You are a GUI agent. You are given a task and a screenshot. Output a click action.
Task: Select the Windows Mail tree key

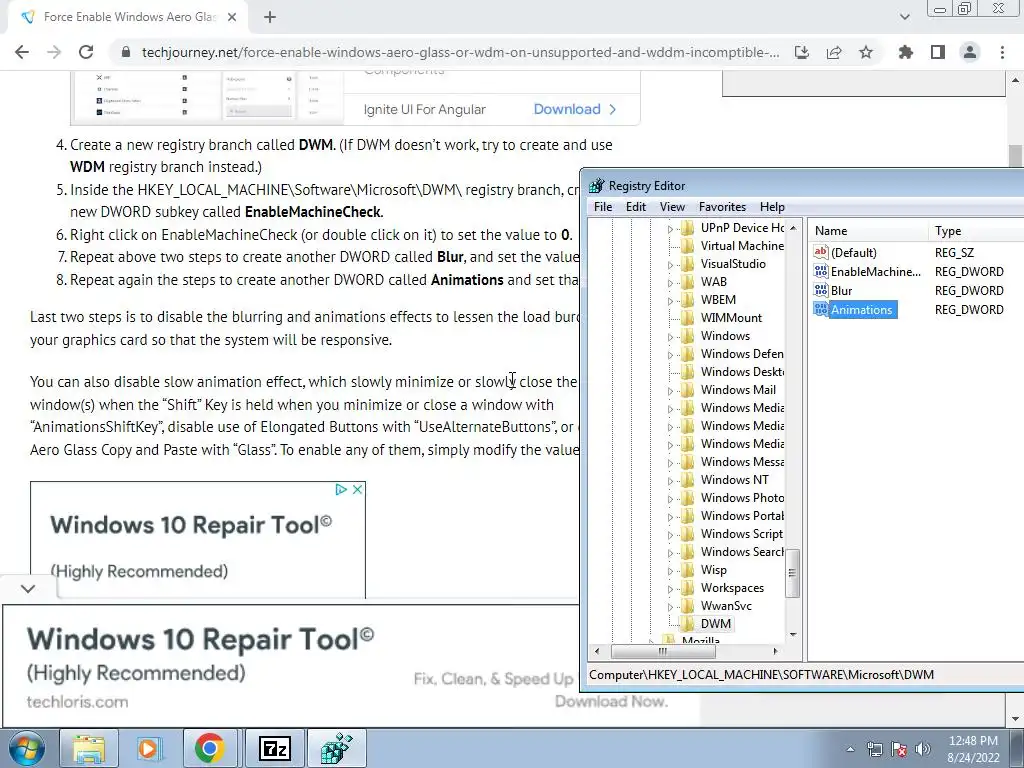[x=738, y=389]
